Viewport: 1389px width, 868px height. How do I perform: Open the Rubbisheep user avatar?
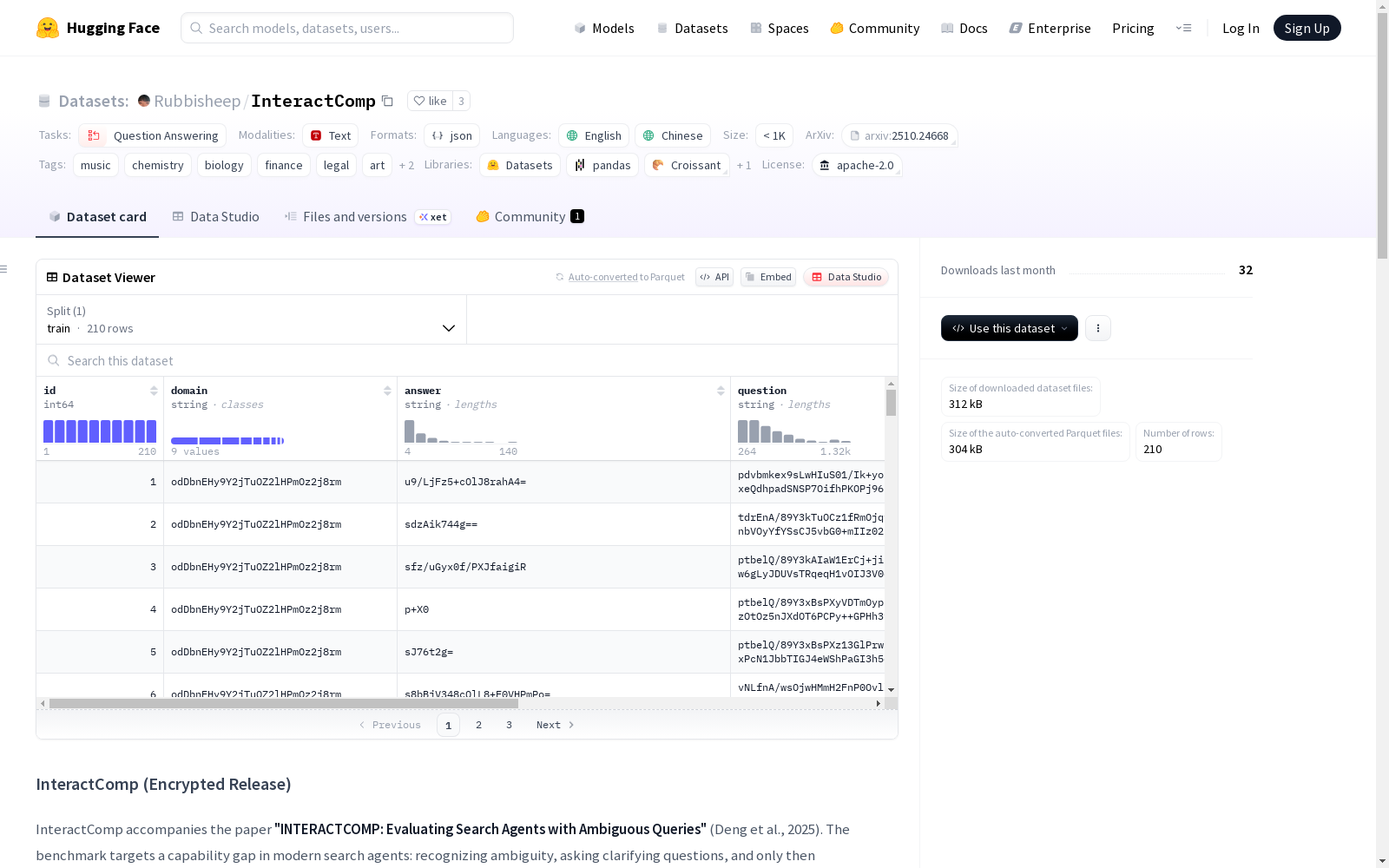pyautogui.click(x=144, y=101)
